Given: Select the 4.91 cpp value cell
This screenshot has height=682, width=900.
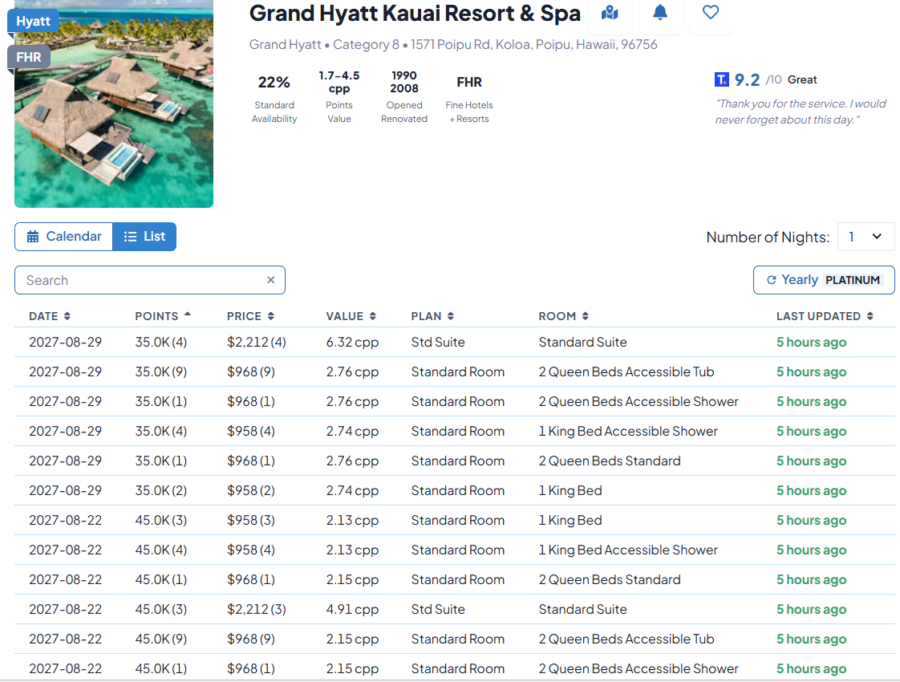Looking at the screenshot, I should coord(352,609).
